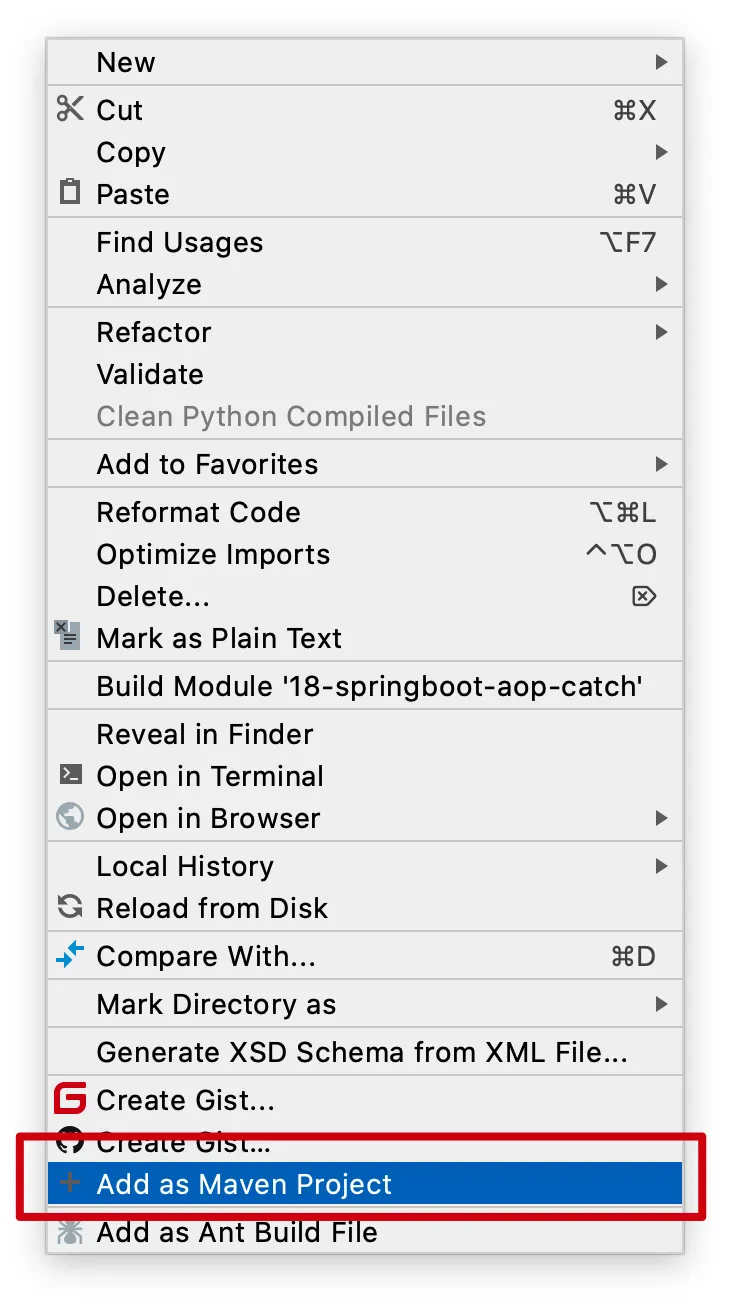Screen dimensions: 730x1308
Task: Choose Find Usages from the menu
Action: [365, 242]
